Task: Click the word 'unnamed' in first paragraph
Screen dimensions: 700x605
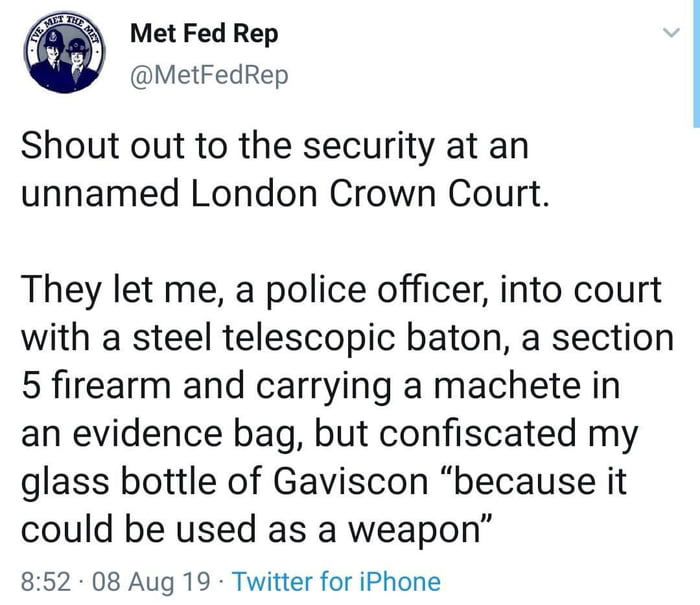Action: coord(96,194)
